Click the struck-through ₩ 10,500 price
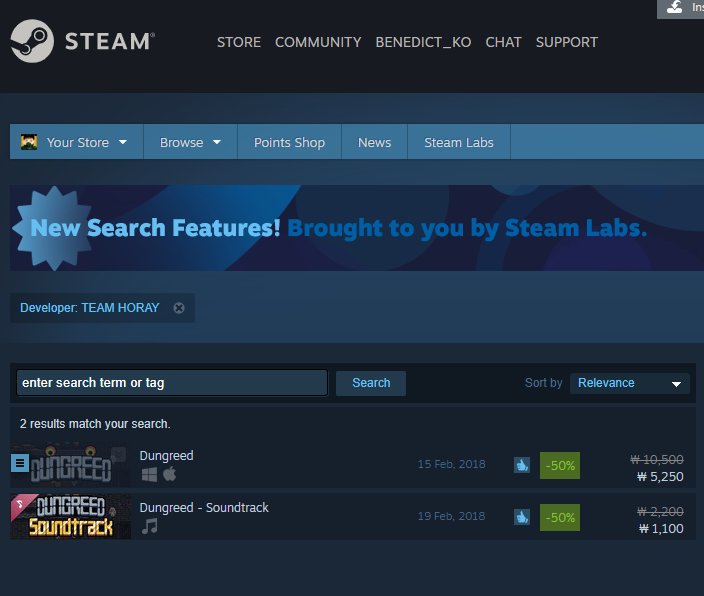Screen dimensions: 704x596 click(657, 459)
